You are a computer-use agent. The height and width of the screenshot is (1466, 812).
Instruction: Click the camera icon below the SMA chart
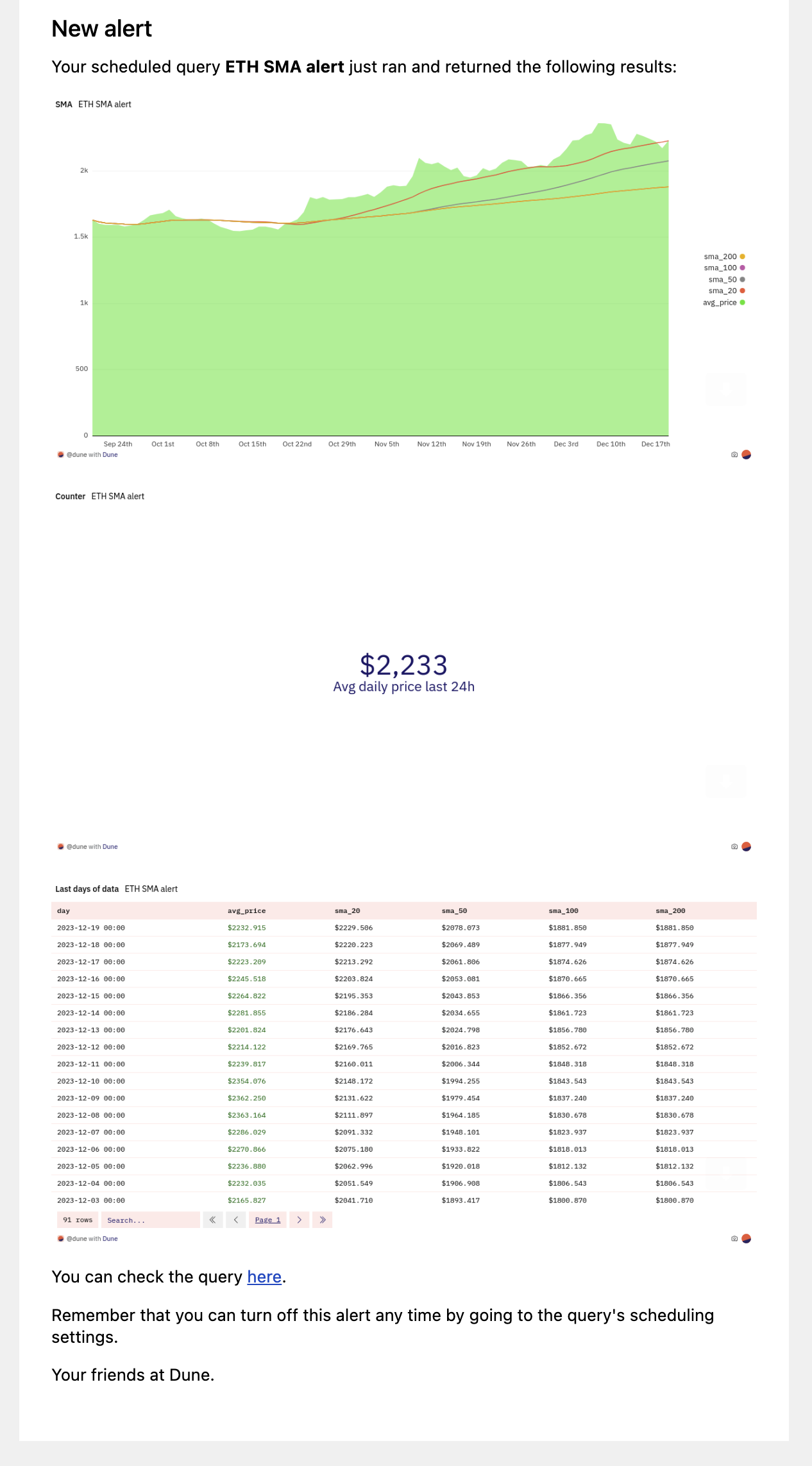[734, 455]
